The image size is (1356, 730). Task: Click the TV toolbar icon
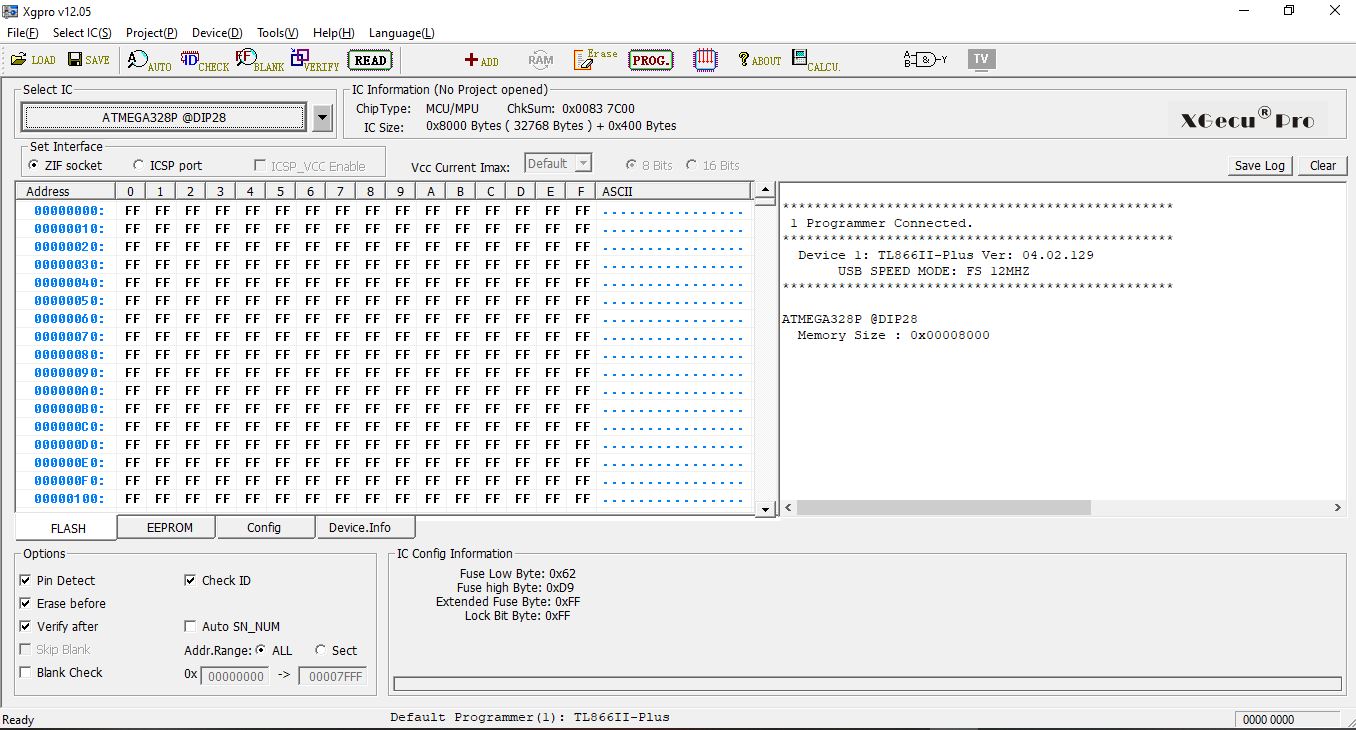click(x=981, y=59)
